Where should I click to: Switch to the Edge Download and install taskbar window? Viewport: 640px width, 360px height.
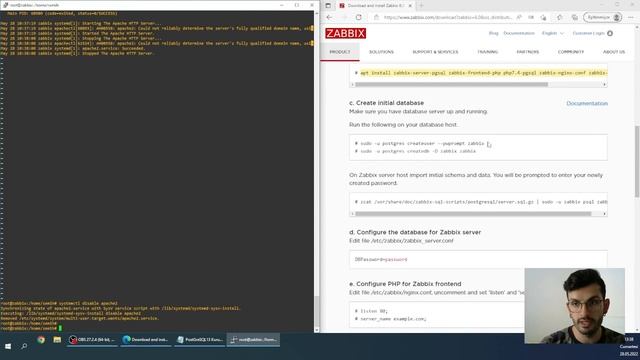(146, 340)
